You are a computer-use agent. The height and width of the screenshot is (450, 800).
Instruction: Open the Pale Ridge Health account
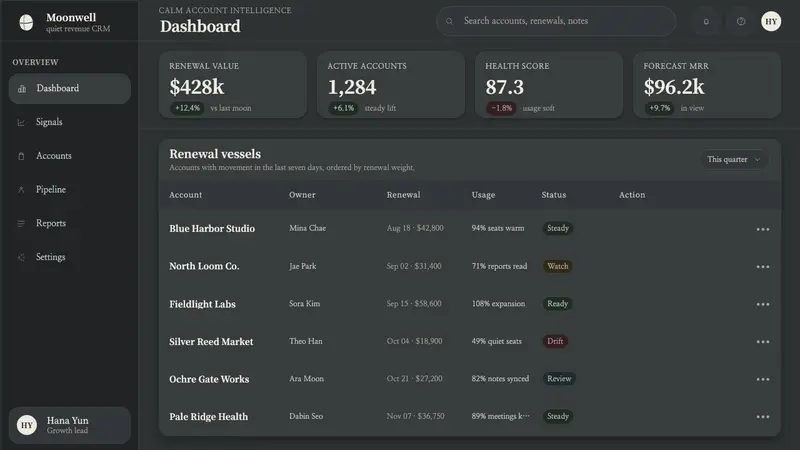[209, 417]
